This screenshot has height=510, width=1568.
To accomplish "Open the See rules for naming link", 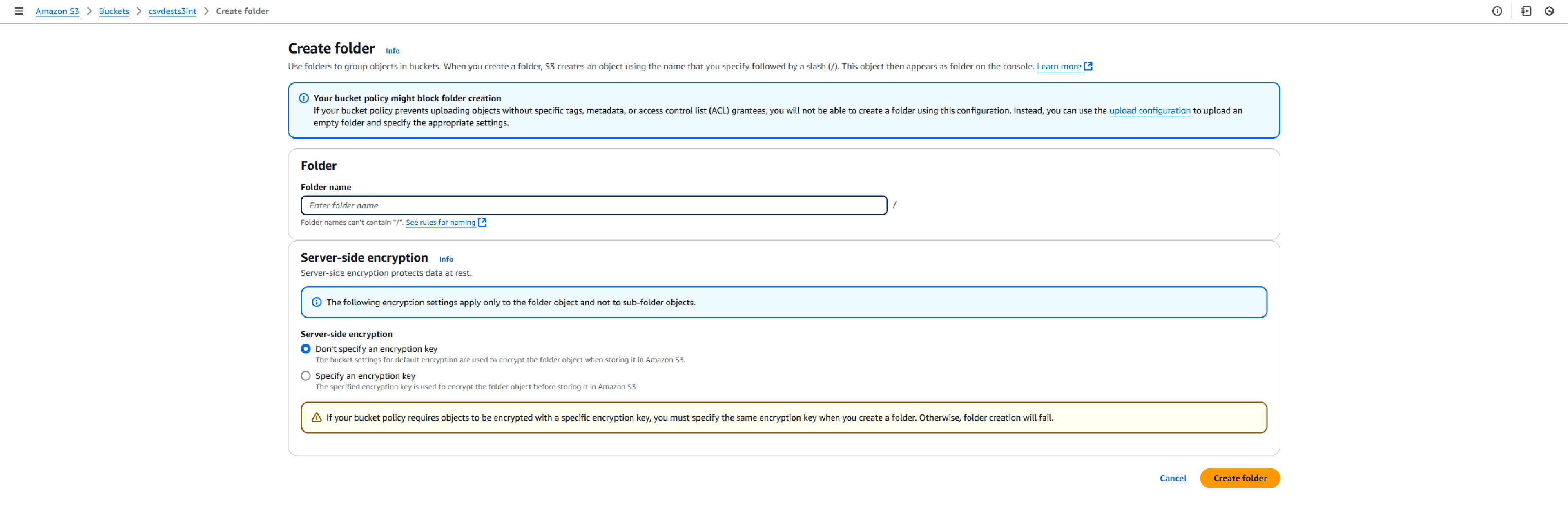I will point(440,222).
